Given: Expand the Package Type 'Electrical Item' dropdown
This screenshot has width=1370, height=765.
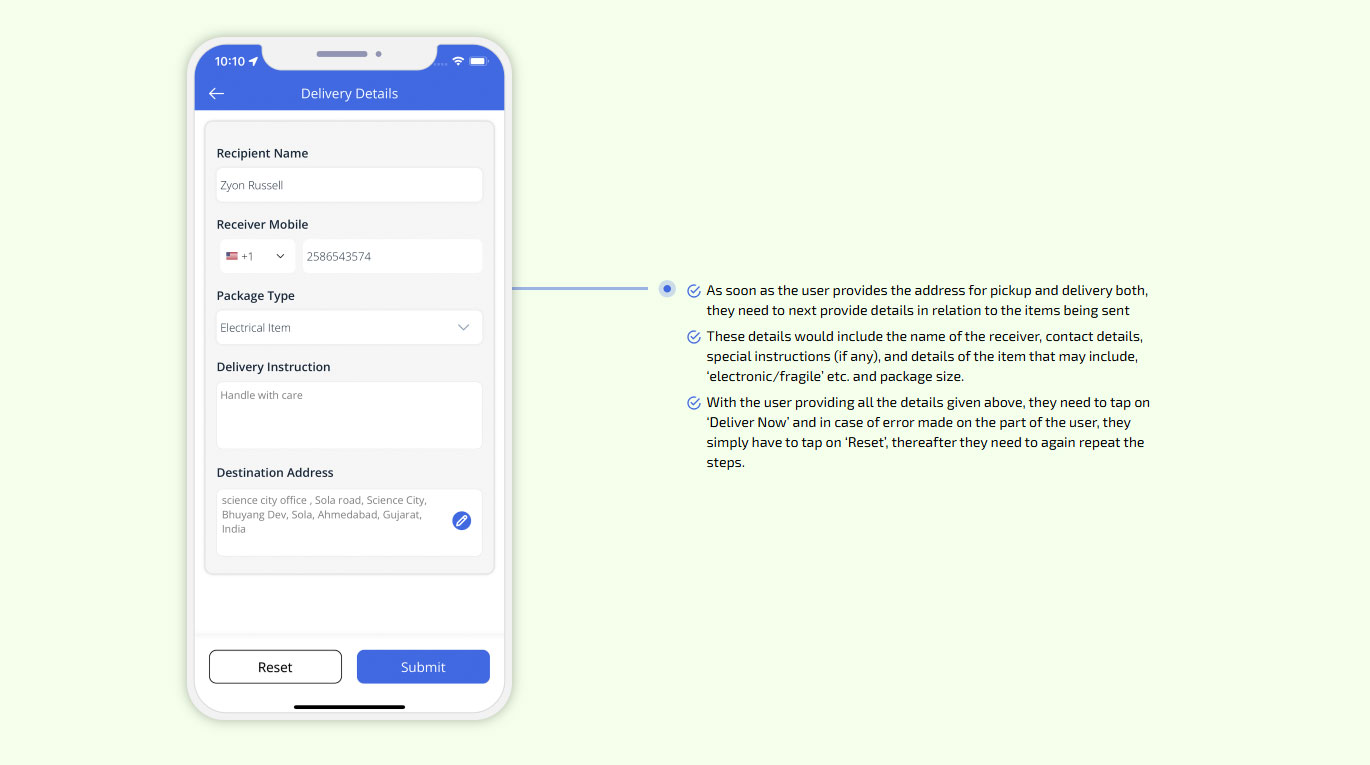Looking at the screenshot, I should click(x=463, y=328).
